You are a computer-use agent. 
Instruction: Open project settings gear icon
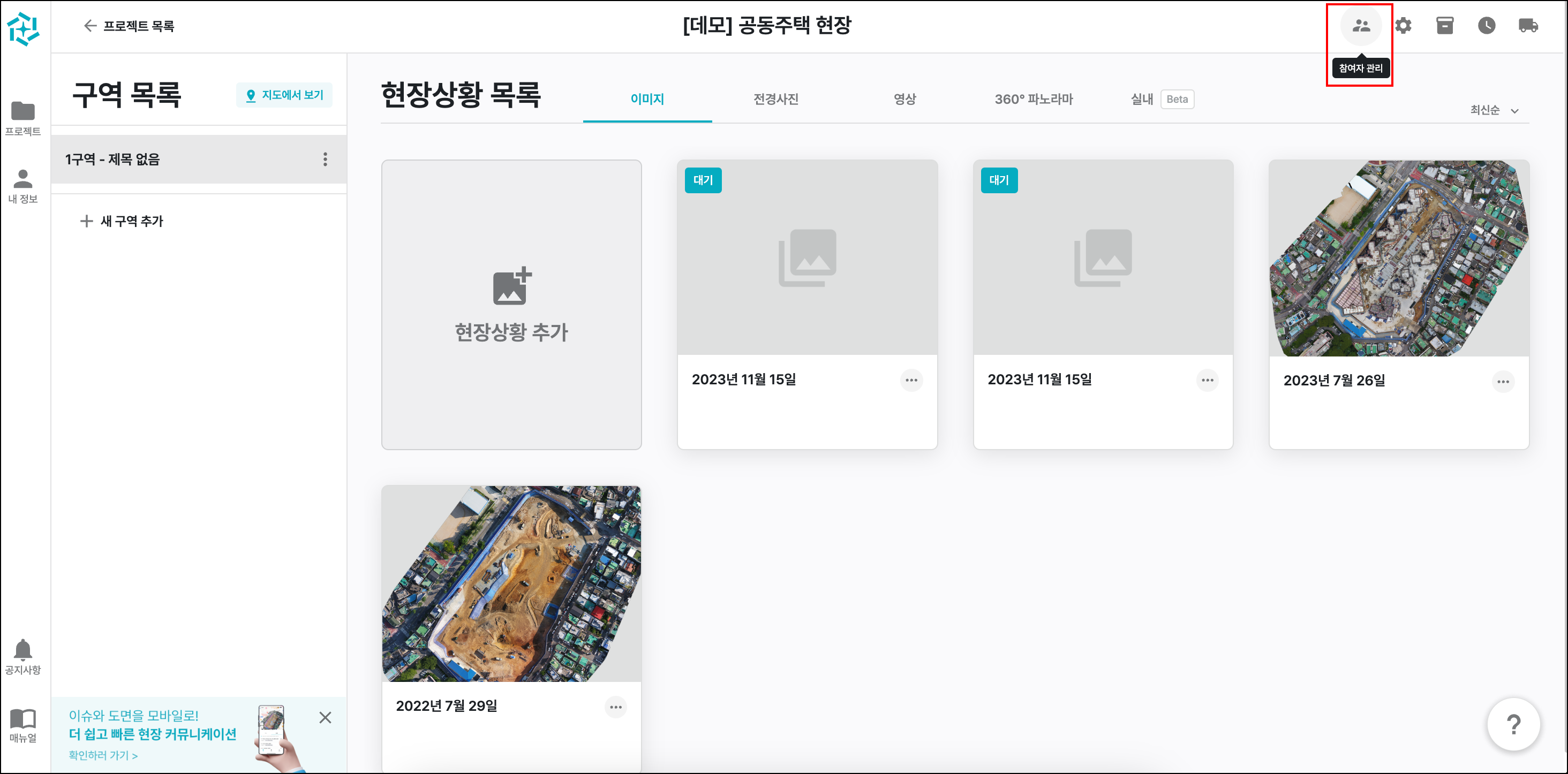(x=1403, y=26)
